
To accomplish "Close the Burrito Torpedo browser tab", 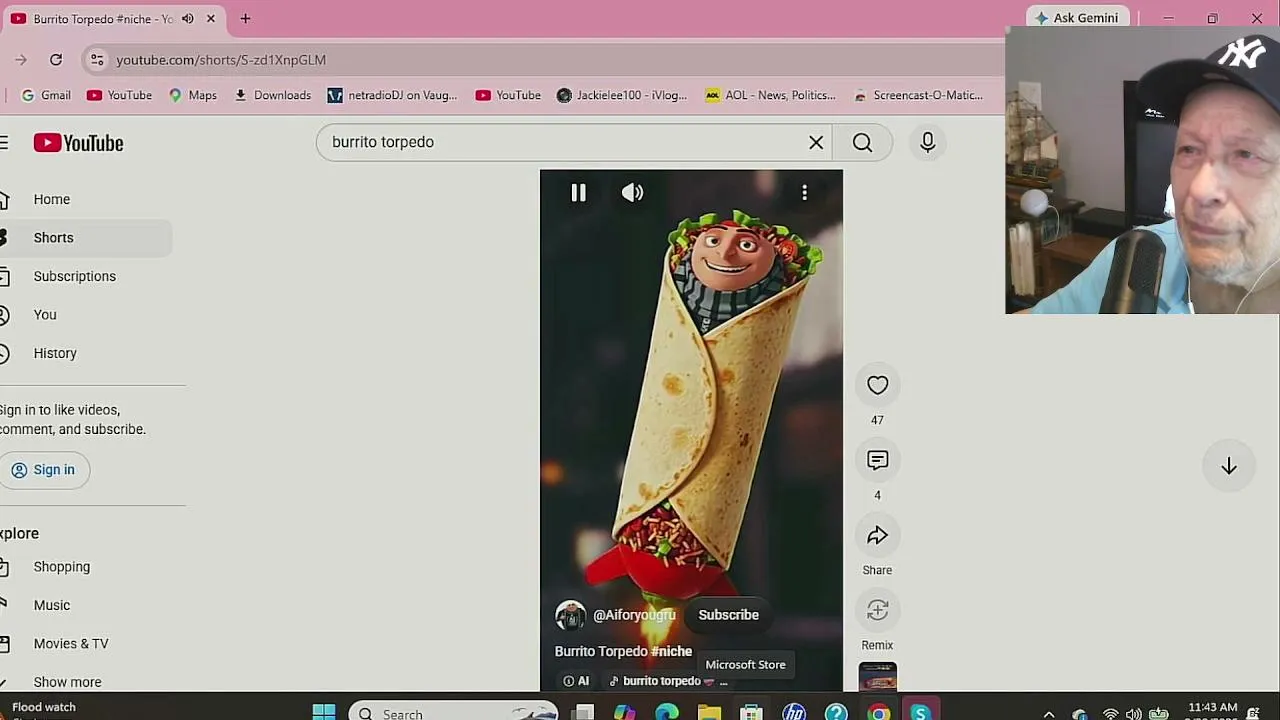I will point(211,19).
